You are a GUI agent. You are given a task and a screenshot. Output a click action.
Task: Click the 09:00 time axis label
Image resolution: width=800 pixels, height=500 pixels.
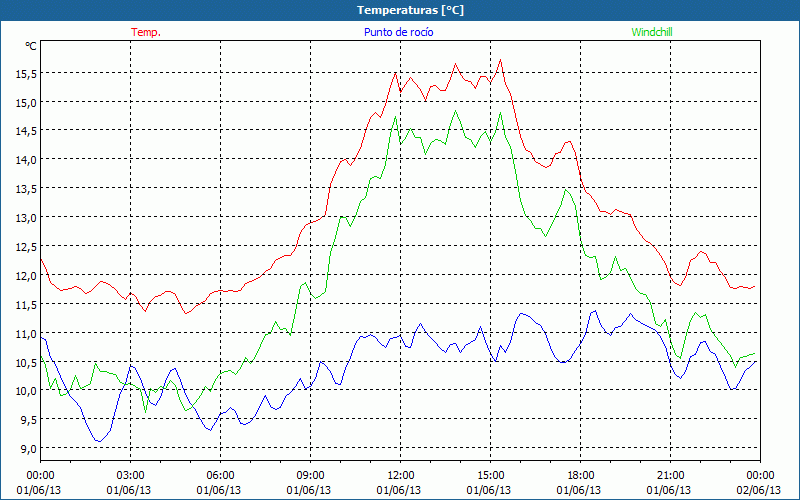tap(310, 476)
